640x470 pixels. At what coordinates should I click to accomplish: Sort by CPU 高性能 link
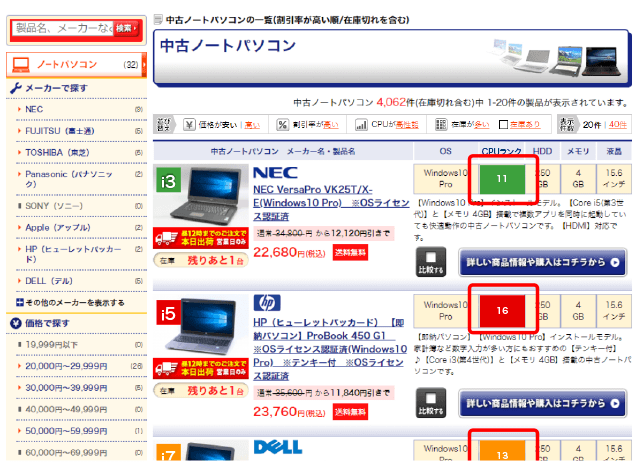click(x=407, y=125)
